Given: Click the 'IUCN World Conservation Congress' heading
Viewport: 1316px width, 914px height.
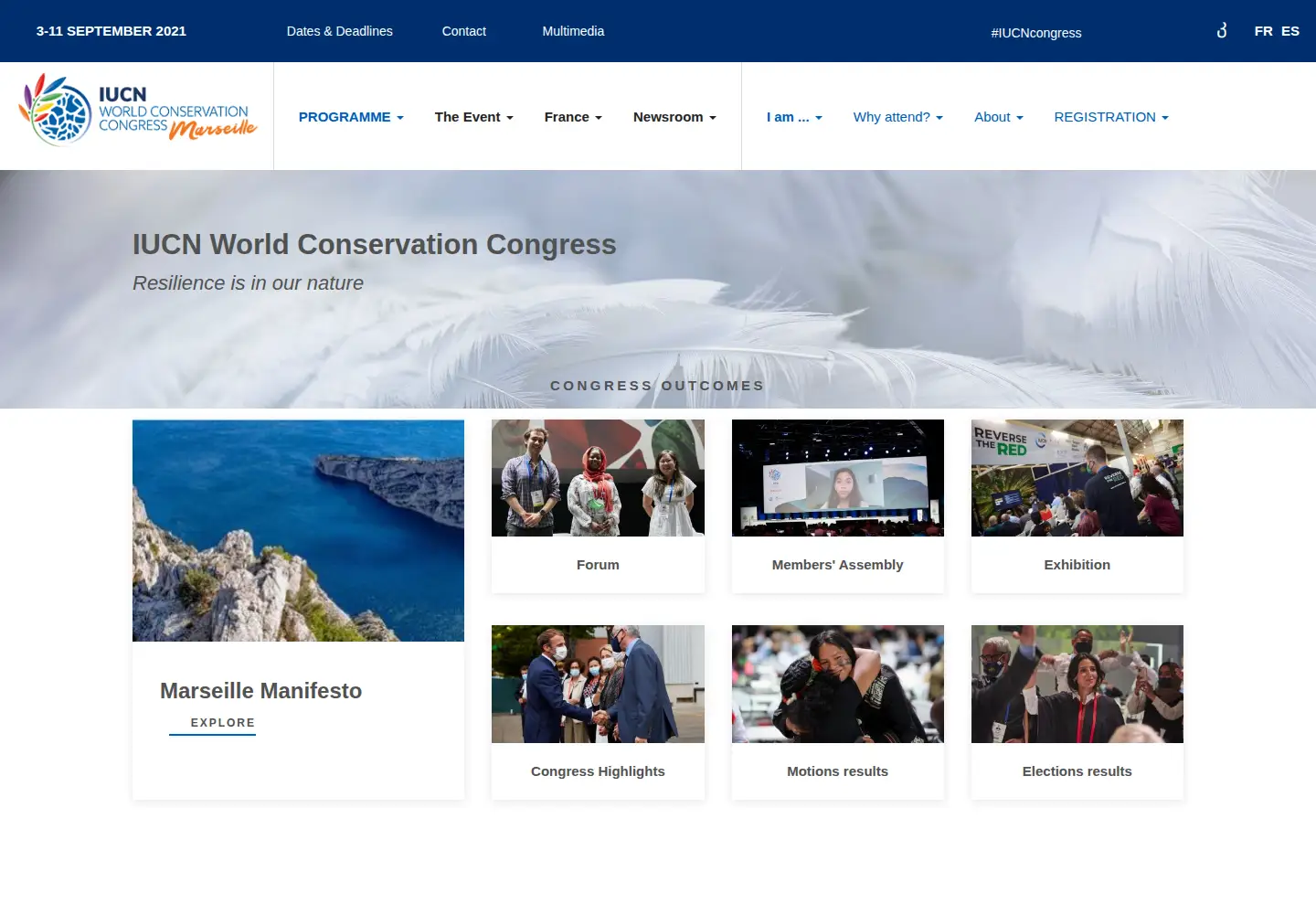Looking at the screenshot, I should coord(375,245).
